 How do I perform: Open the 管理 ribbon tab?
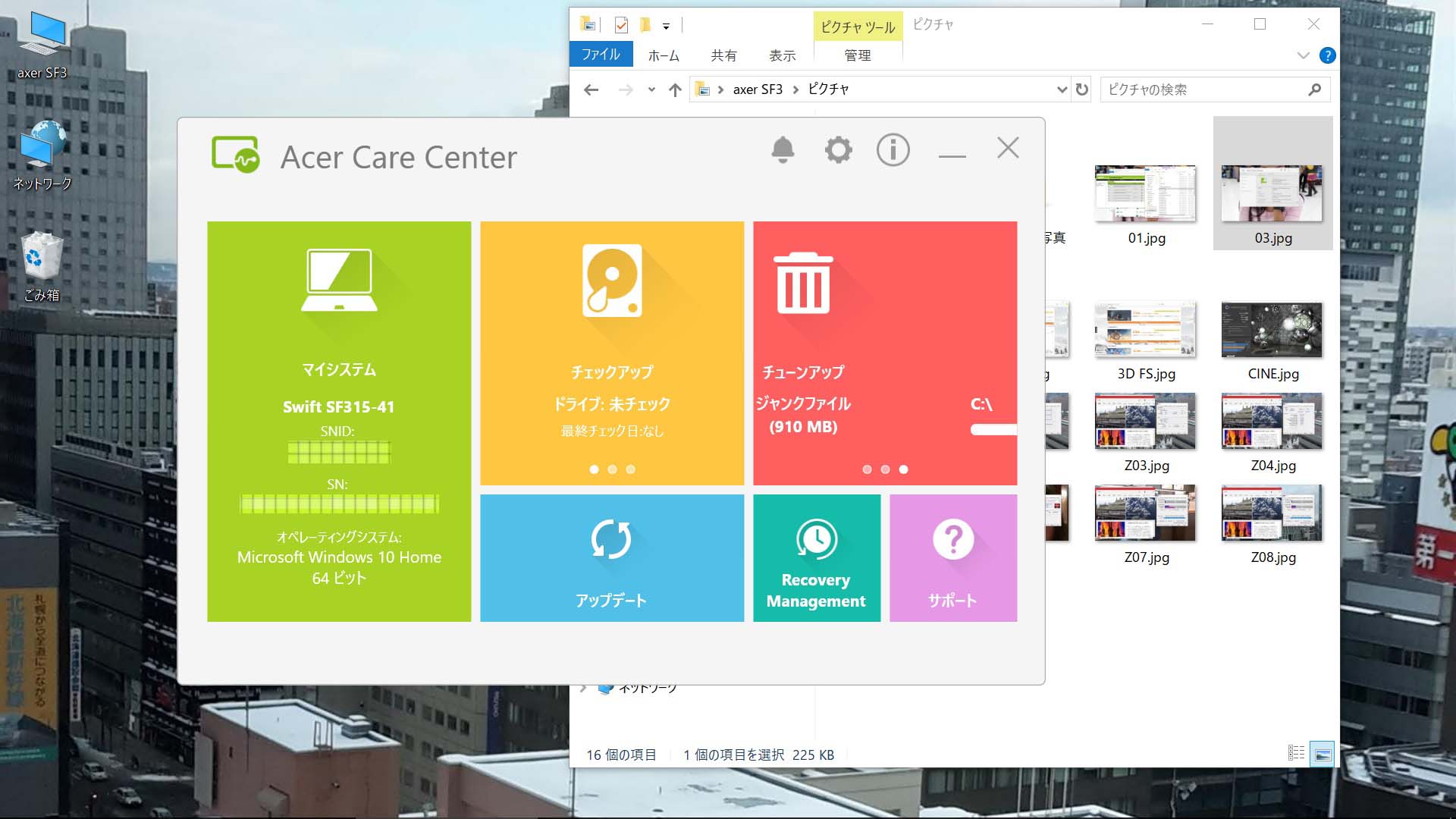[858, 55]
